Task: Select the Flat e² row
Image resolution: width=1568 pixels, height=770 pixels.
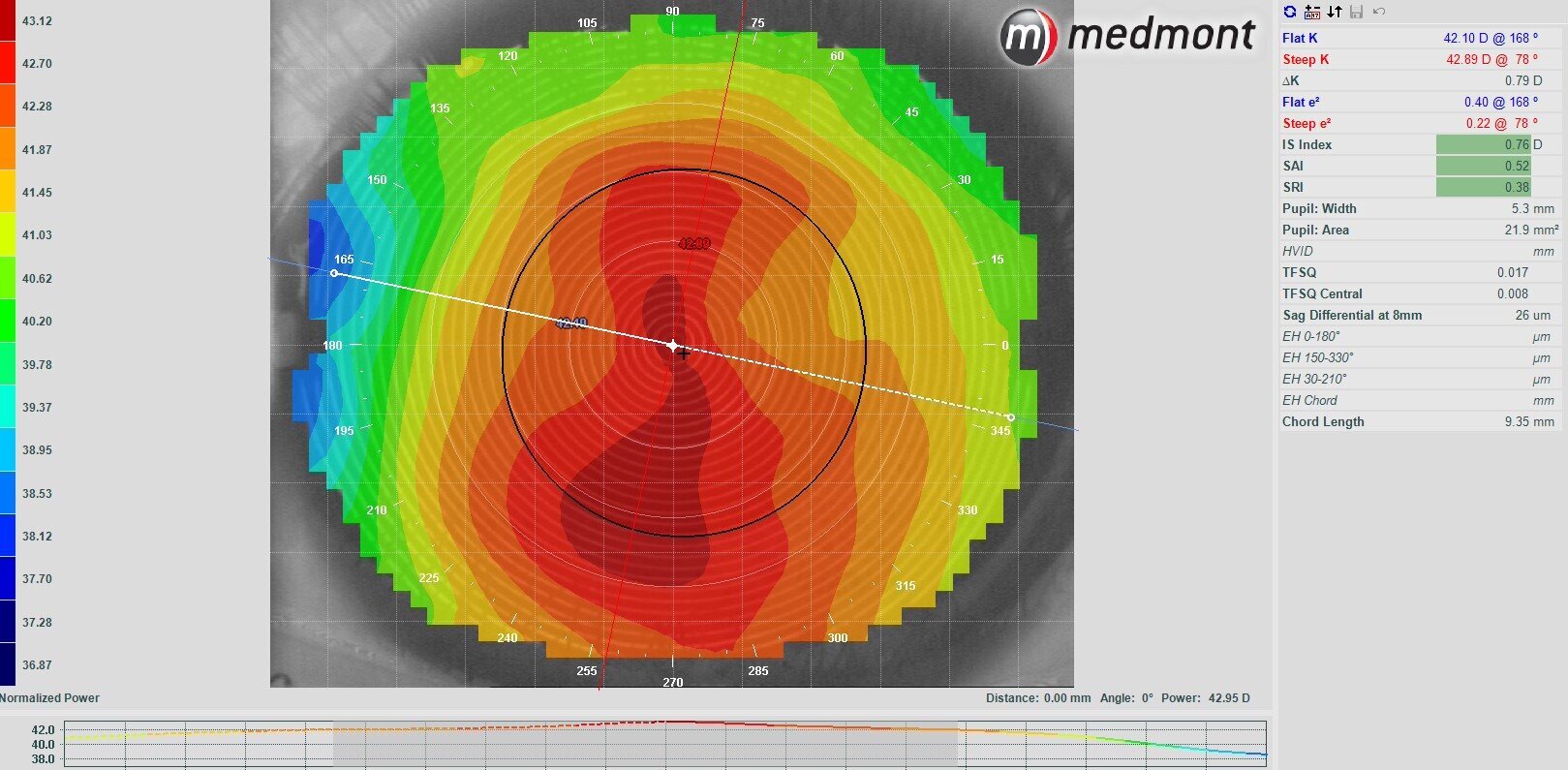Action: click(x=1420, y=102)
